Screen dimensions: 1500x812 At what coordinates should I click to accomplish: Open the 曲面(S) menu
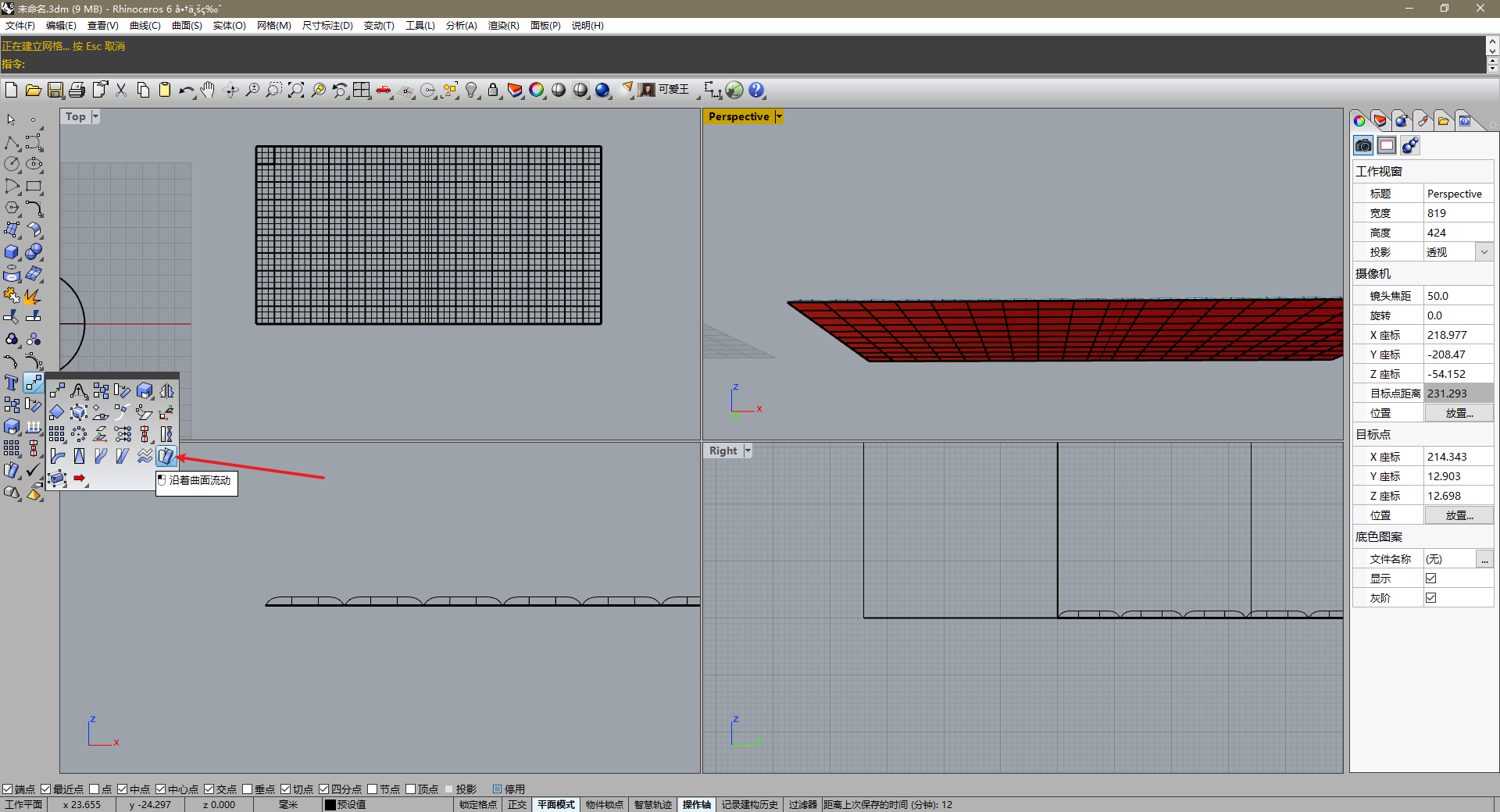pos(187,25)
